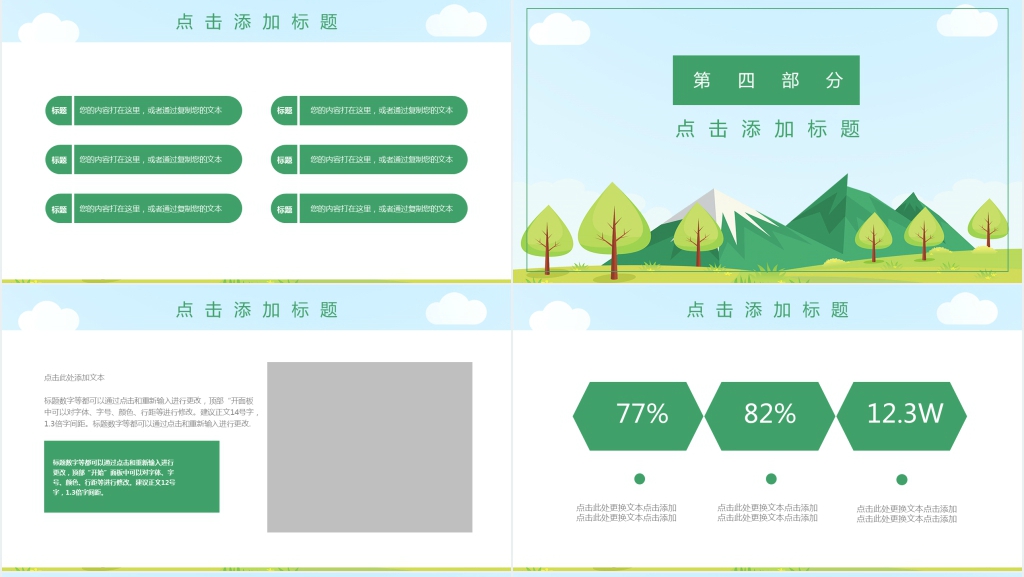Select the 点击此处添加文本 heading
This screenshot has width=1024, height=577.
click(74, 378)
